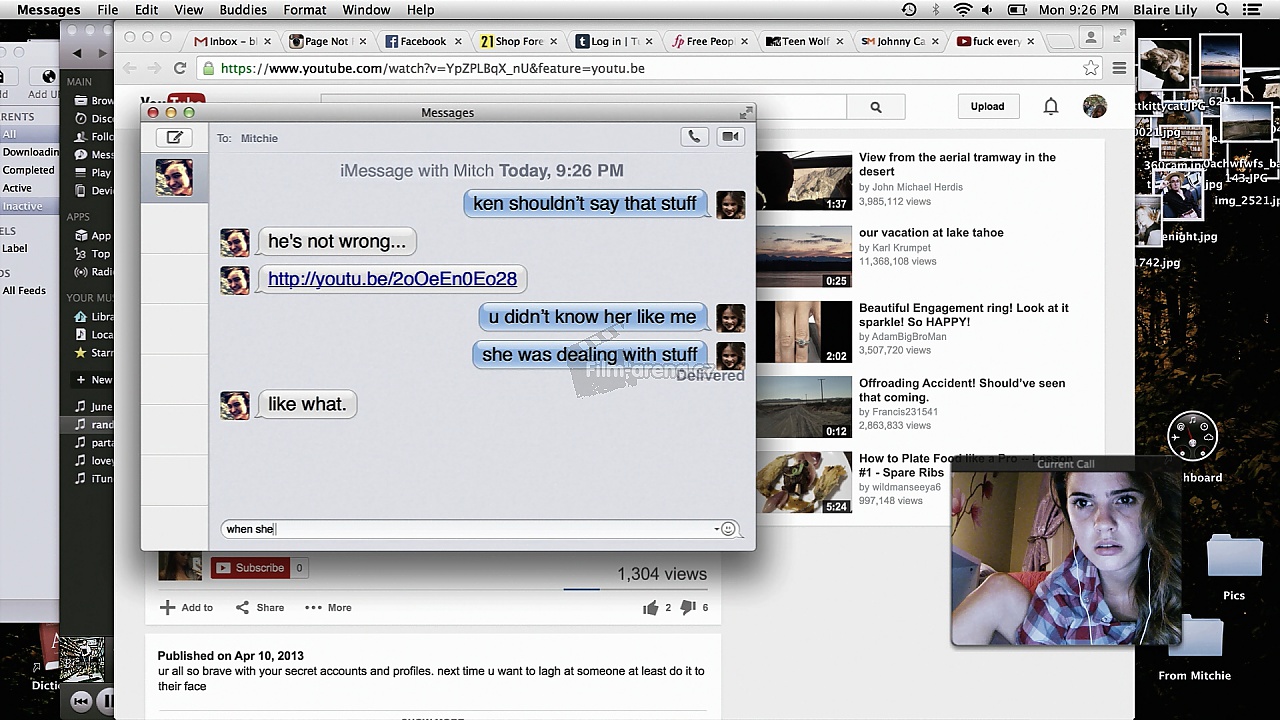The height and width of the screenshot is (720, 1280).
Task: Bookmark page with the star icon
Action: [1090, 68]
